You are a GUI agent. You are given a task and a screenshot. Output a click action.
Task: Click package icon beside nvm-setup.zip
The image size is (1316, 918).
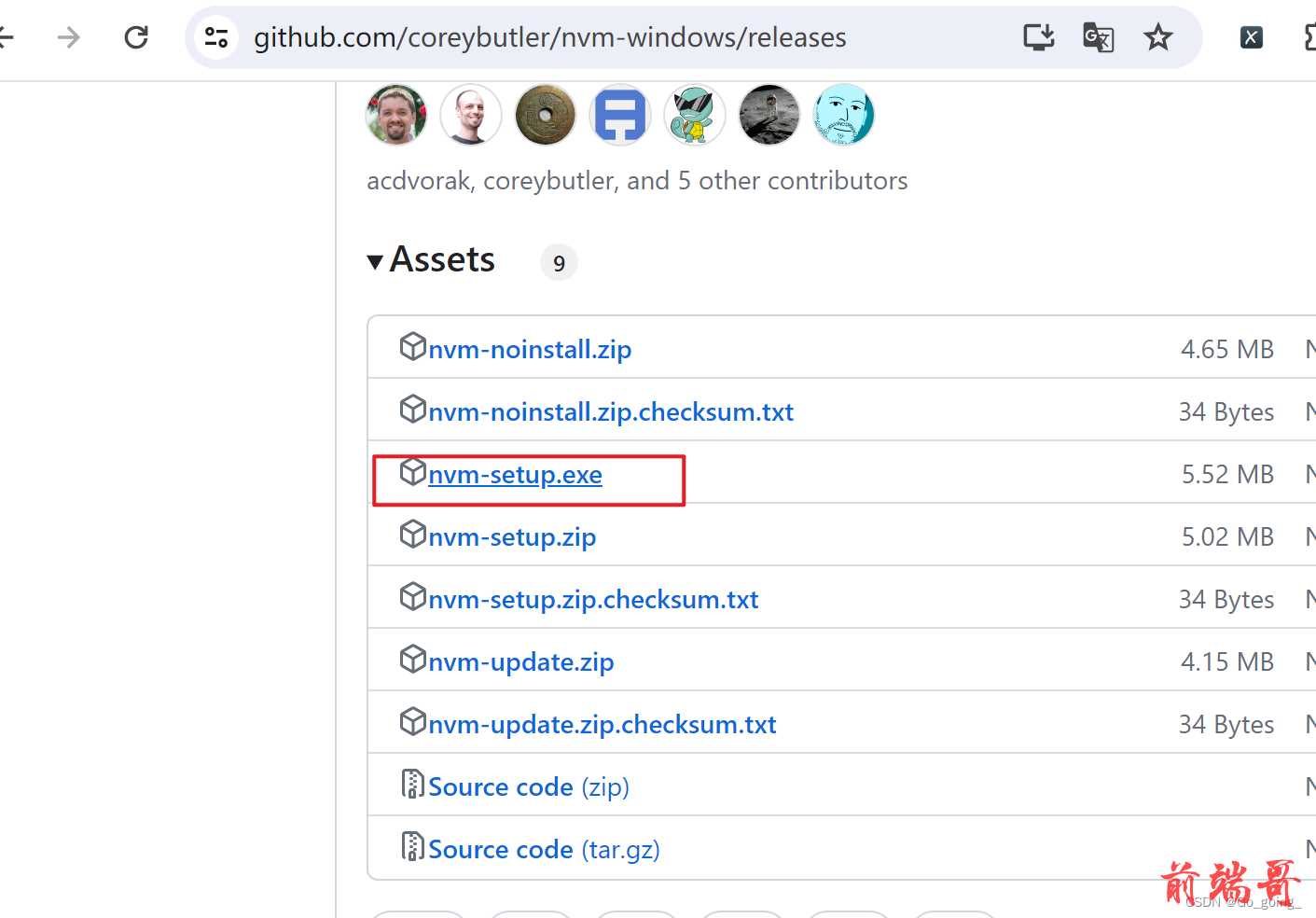pos(412,534)
